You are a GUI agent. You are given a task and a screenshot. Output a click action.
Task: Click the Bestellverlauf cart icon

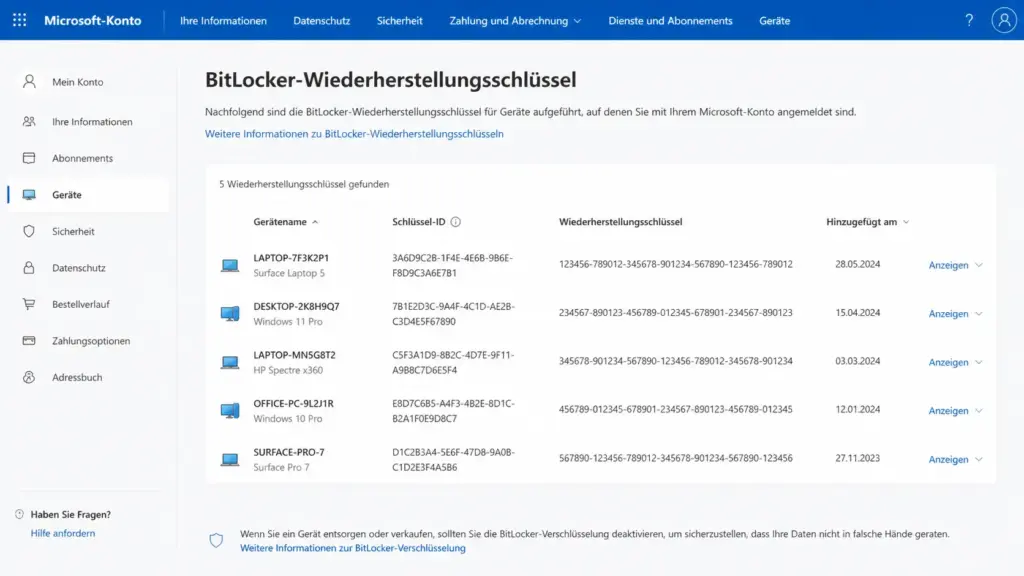click(29, 304)
